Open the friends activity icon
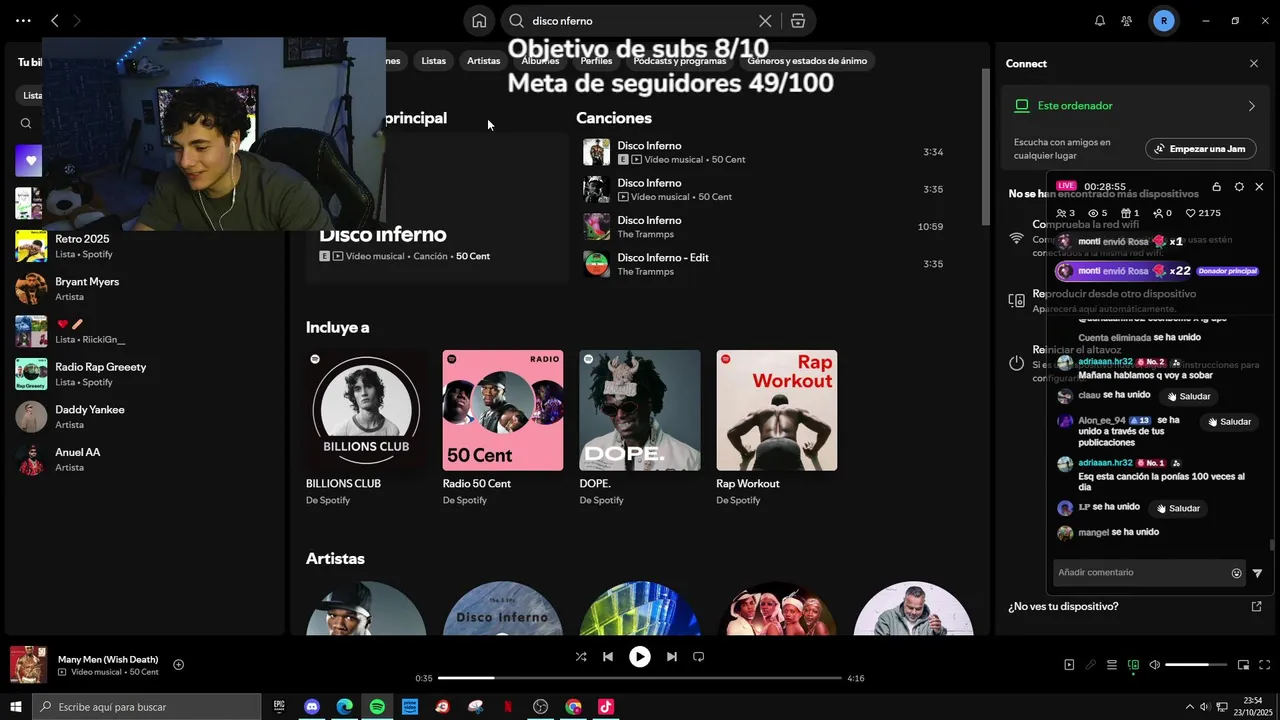Viewport: 1280px width, 720px height. 1127,20
